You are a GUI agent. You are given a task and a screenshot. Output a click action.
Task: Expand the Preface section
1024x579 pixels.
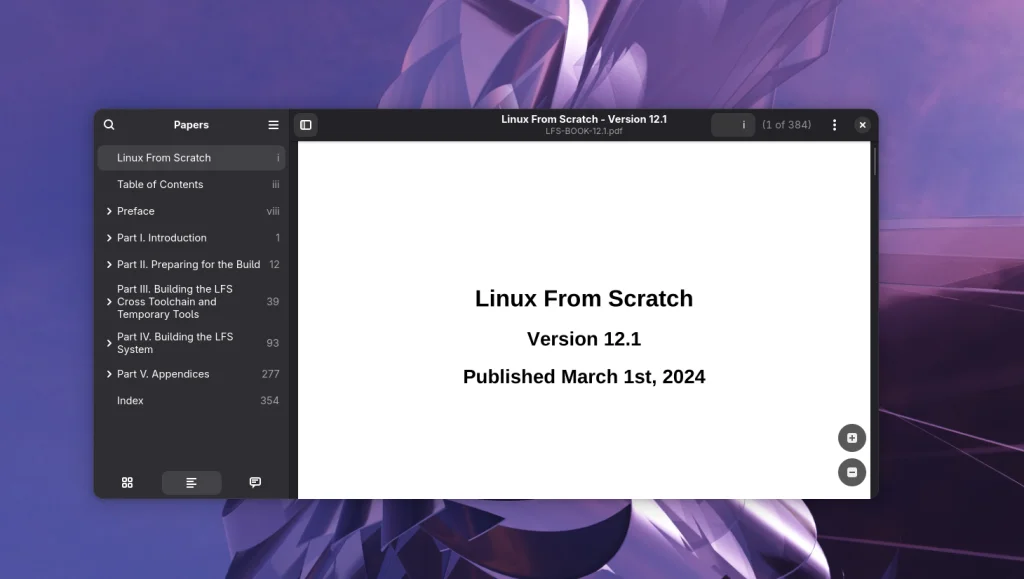click(x=109, y=211)
